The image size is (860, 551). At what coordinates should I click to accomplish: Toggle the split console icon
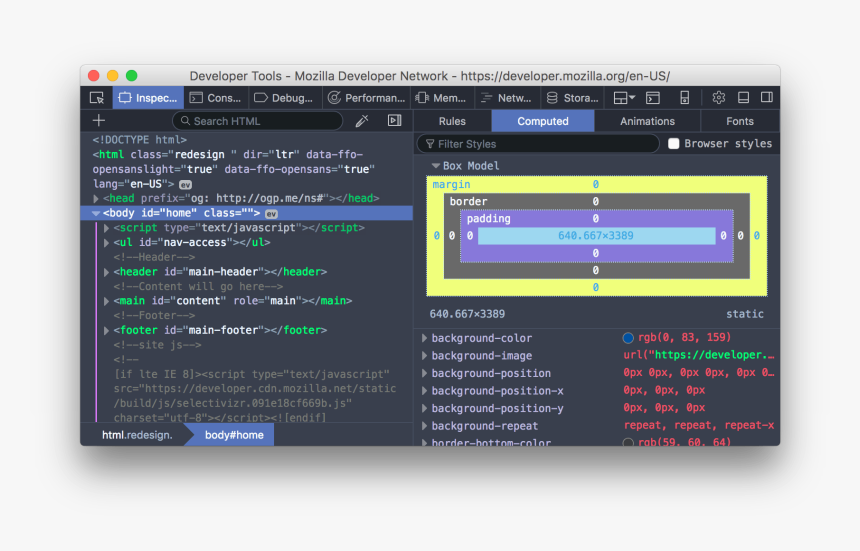click(x=653, y=98)
